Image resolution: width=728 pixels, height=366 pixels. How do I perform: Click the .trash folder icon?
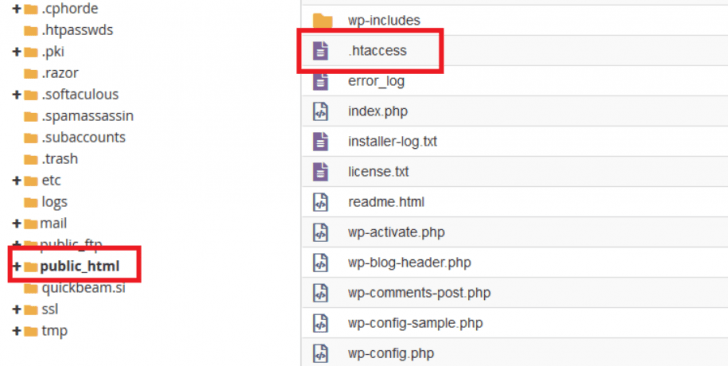[31, 159]
